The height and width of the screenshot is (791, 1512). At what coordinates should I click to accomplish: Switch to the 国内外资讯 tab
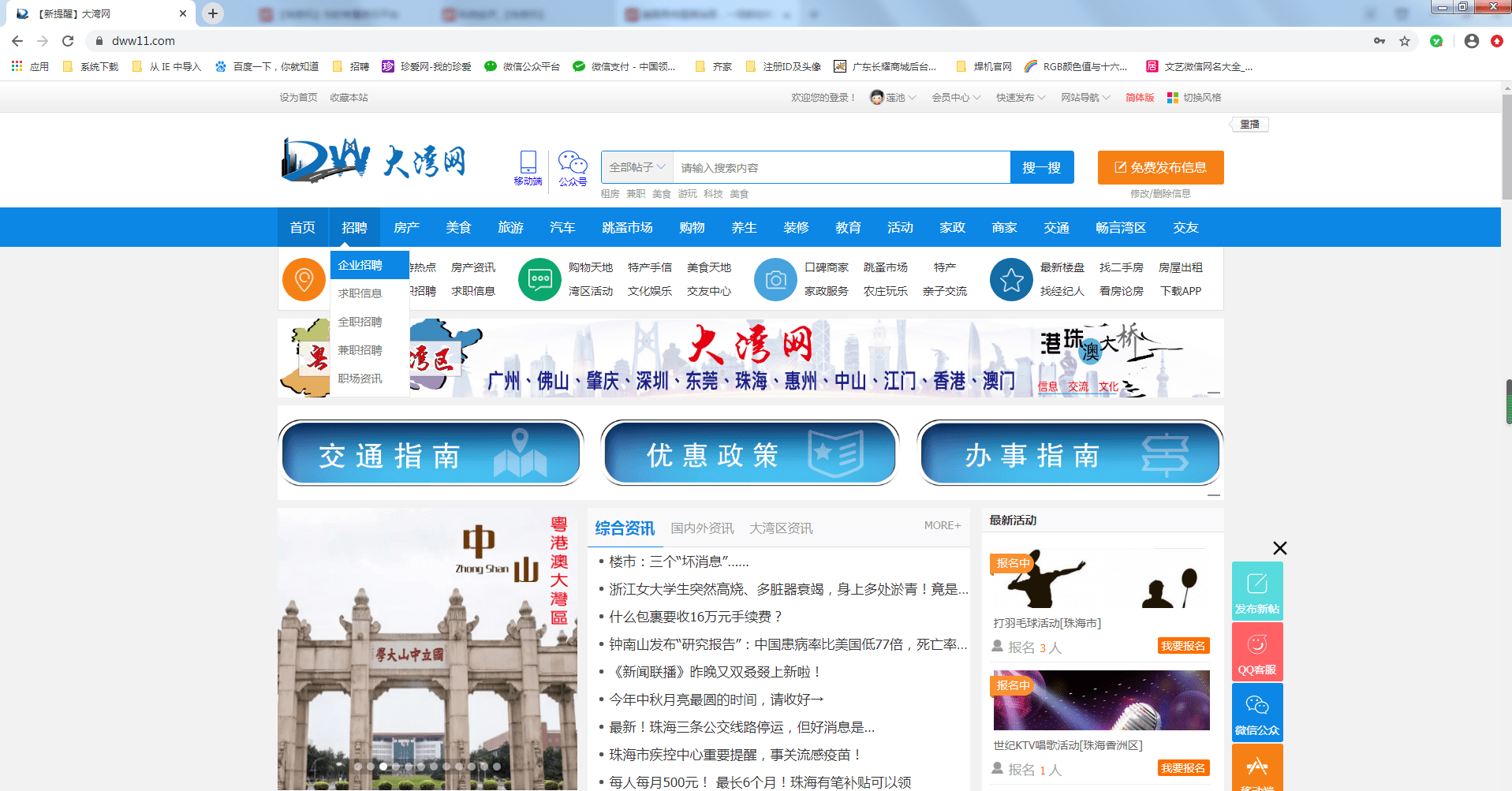click(x=702, y=528)
